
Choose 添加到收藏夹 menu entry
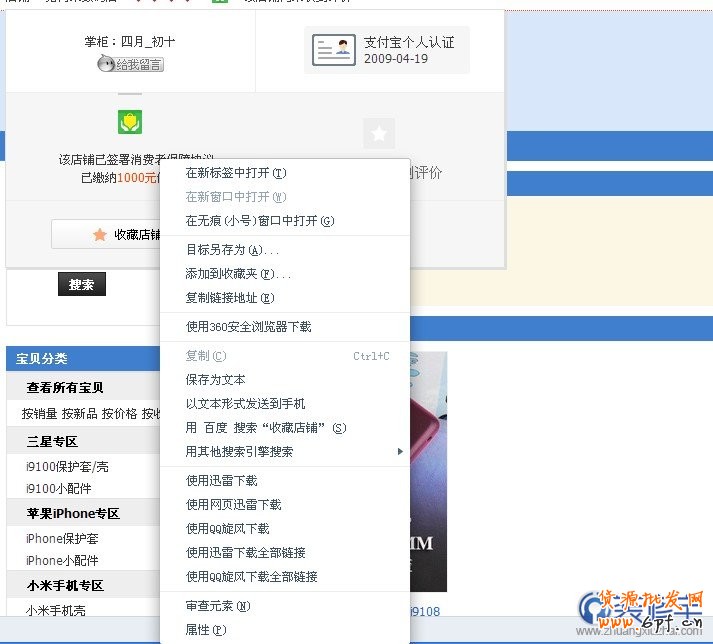(x=285, y=274)
